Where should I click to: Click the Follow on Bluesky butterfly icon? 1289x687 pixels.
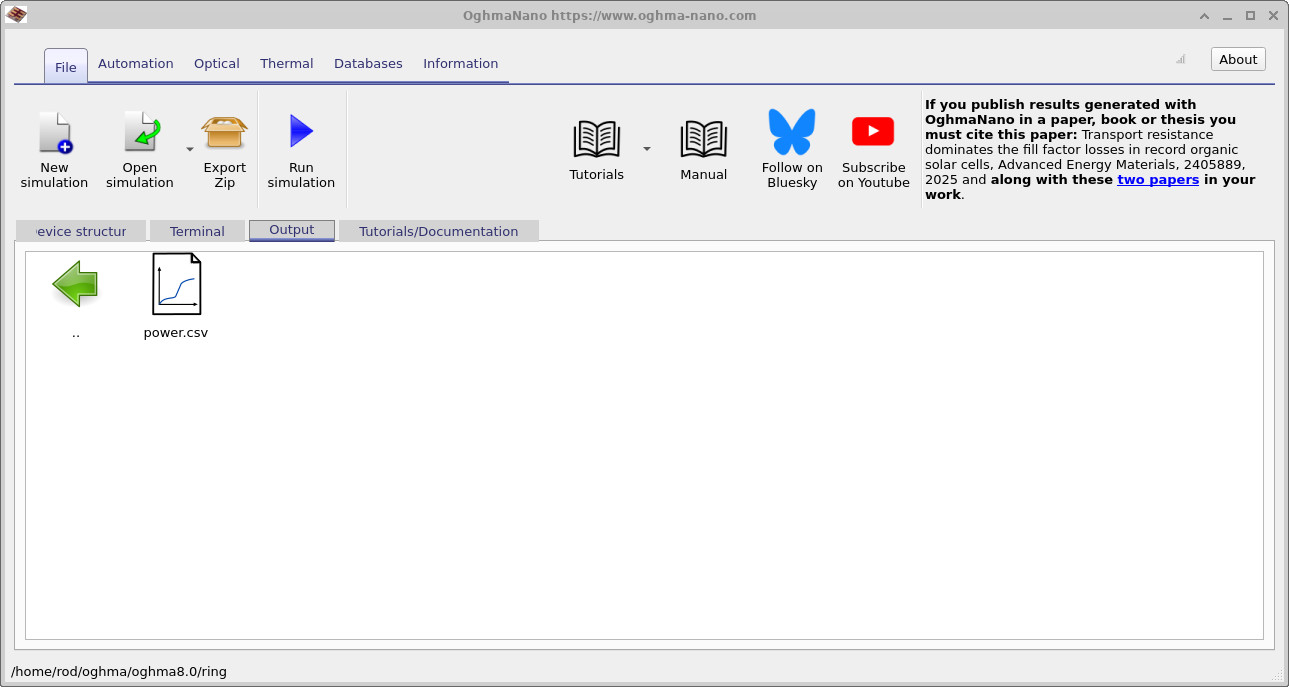click(x=791, y=133)
